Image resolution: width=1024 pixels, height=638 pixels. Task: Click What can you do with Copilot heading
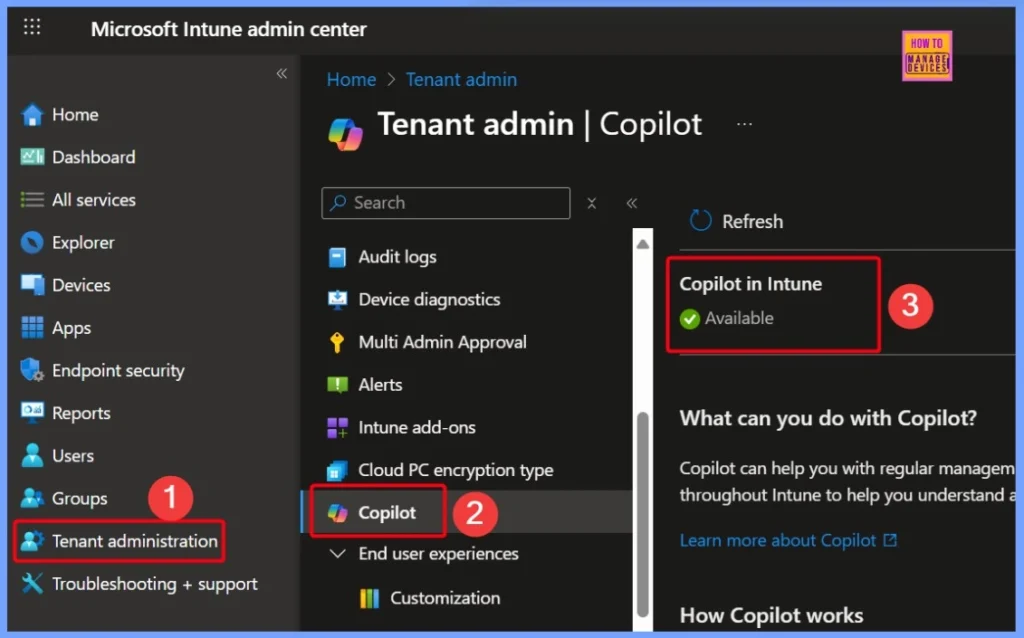point(828,418)
